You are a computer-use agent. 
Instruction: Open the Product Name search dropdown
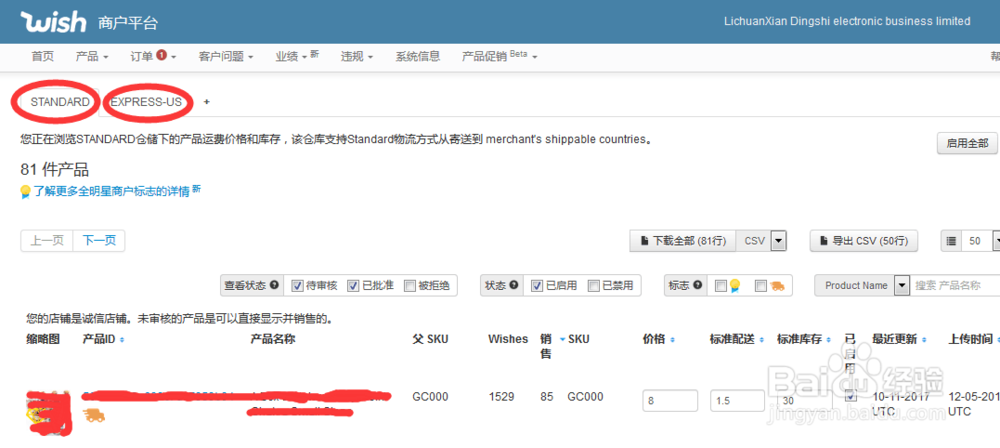pos(901,286)
